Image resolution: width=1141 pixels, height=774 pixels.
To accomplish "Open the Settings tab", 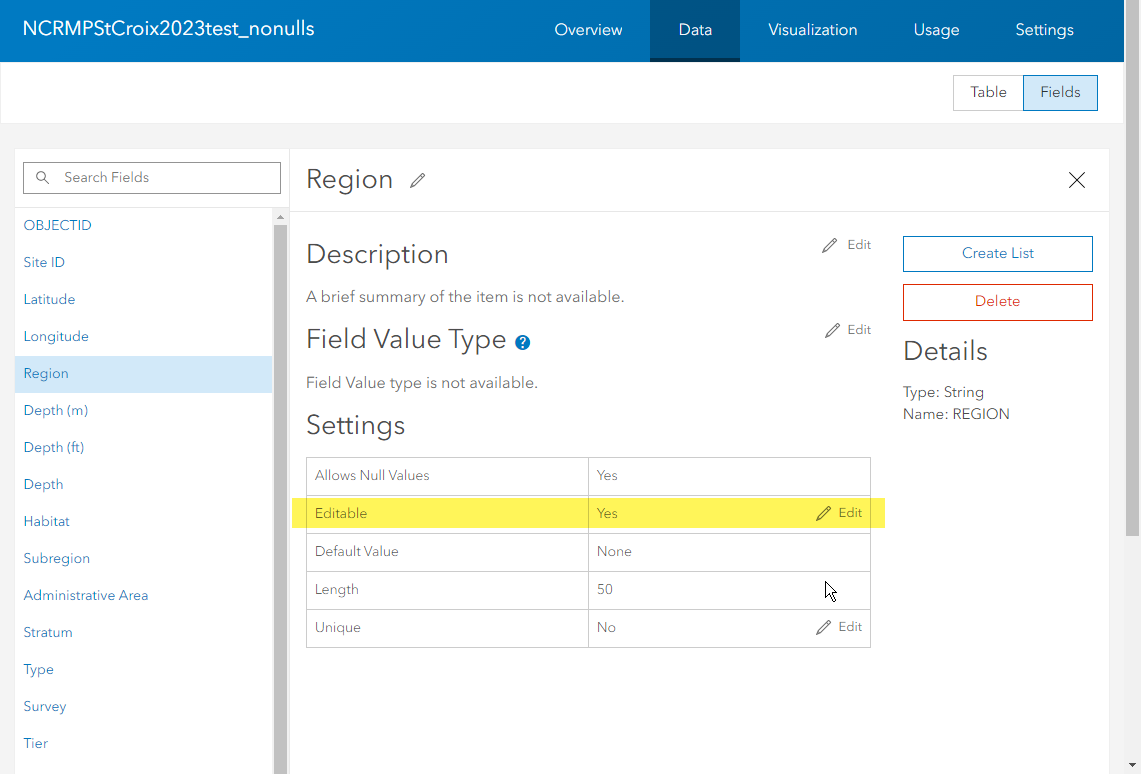I will [x=1044, y=30].
